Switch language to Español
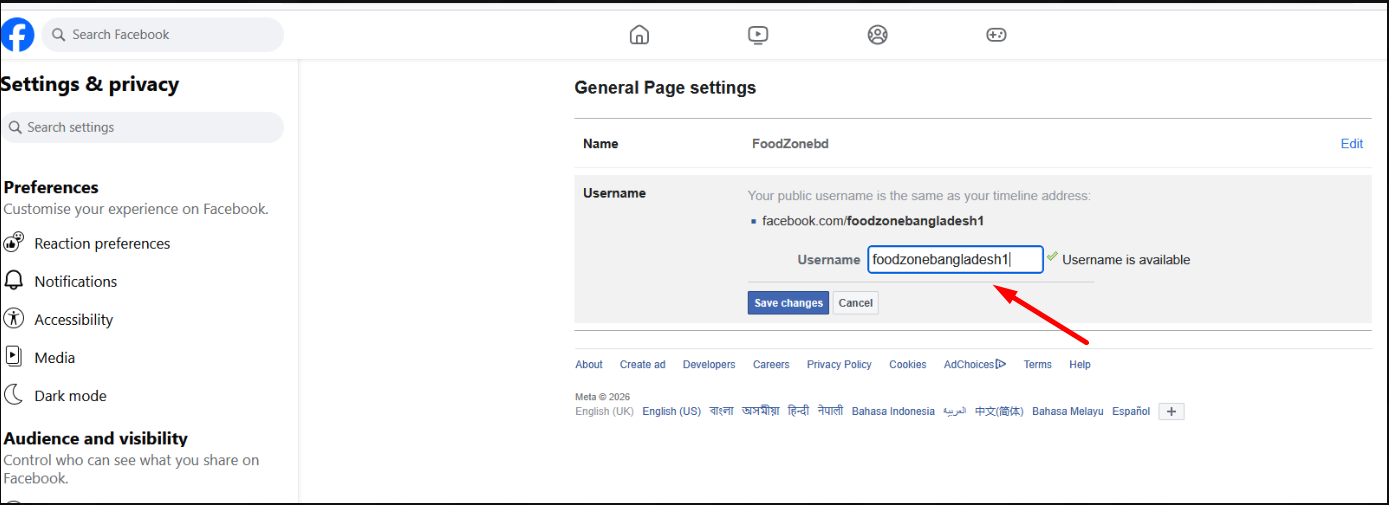1389x505 pixels. [1131, 412]
